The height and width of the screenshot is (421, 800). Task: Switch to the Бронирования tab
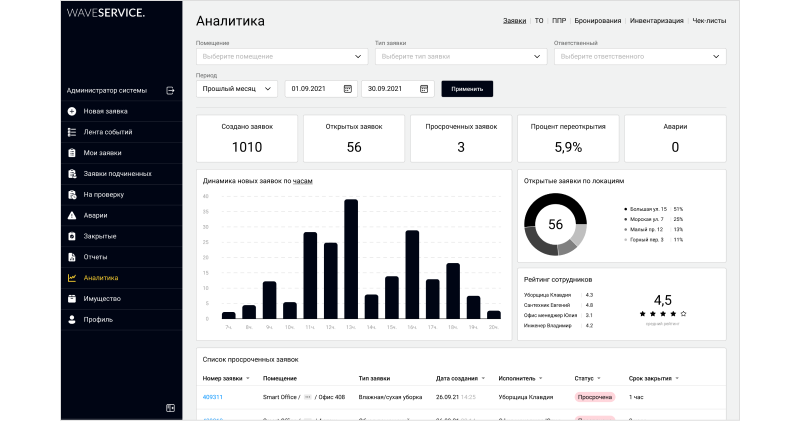(x=598, y=20)
